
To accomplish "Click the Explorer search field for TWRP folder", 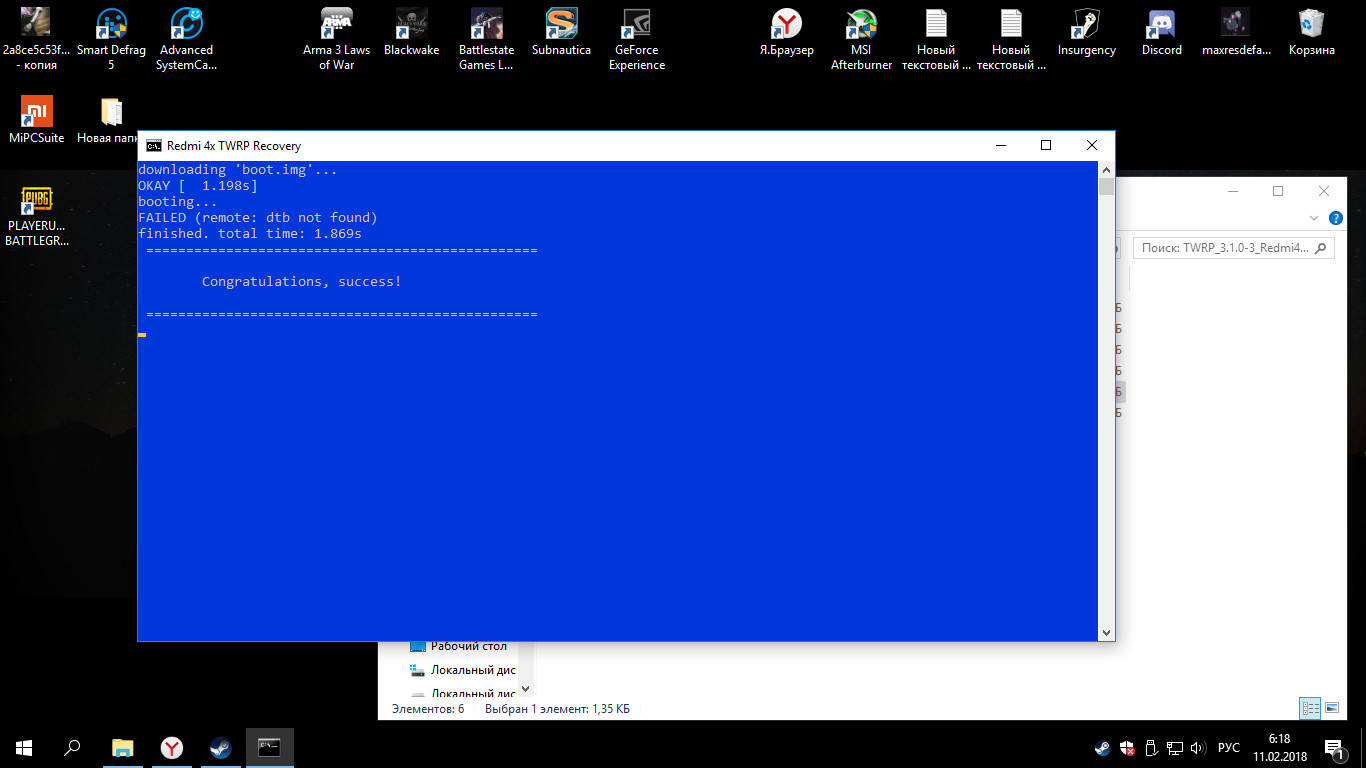I will (1225, 248).
